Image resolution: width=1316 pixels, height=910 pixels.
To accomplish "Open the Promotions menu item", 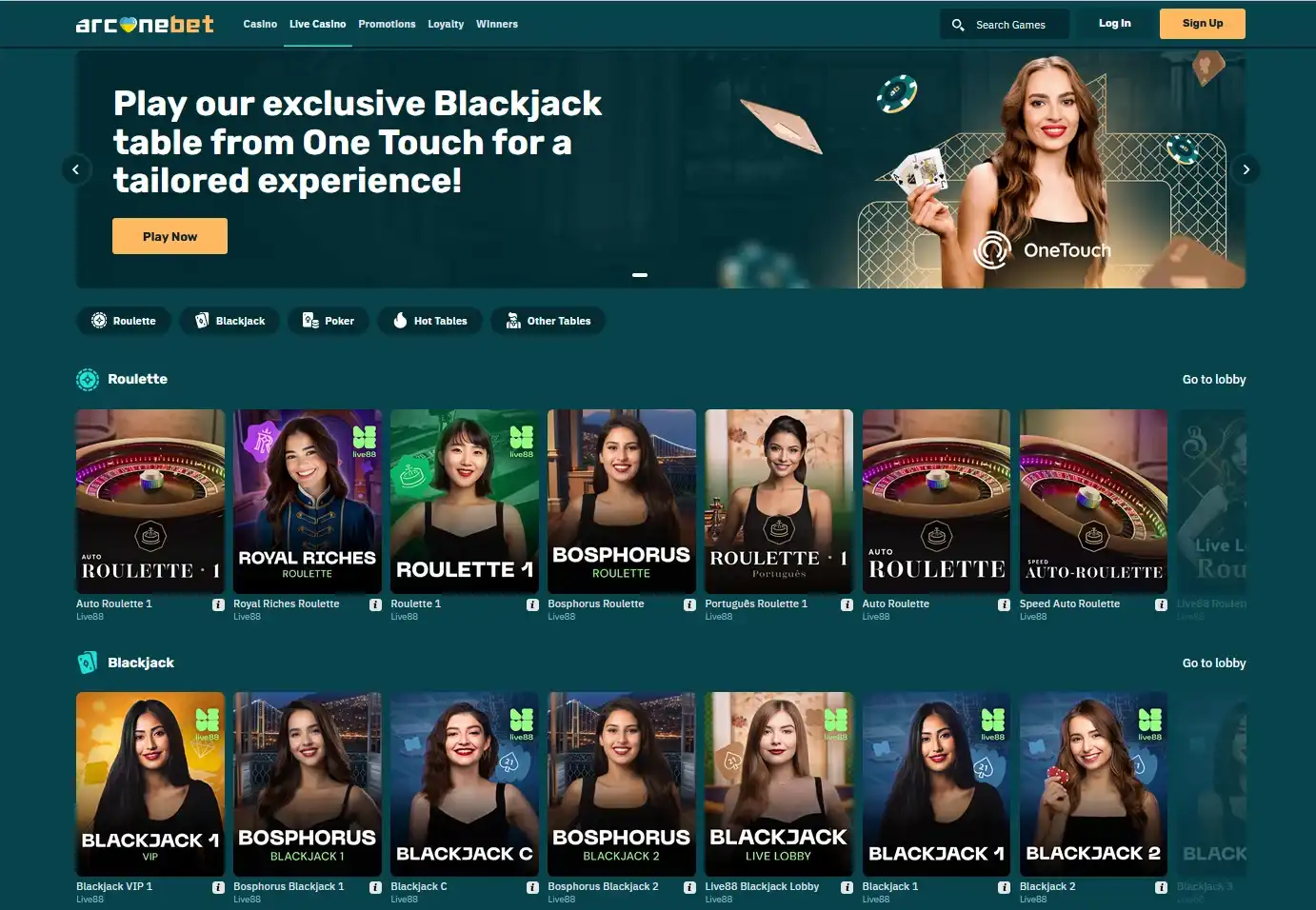I will pos(387,24).
